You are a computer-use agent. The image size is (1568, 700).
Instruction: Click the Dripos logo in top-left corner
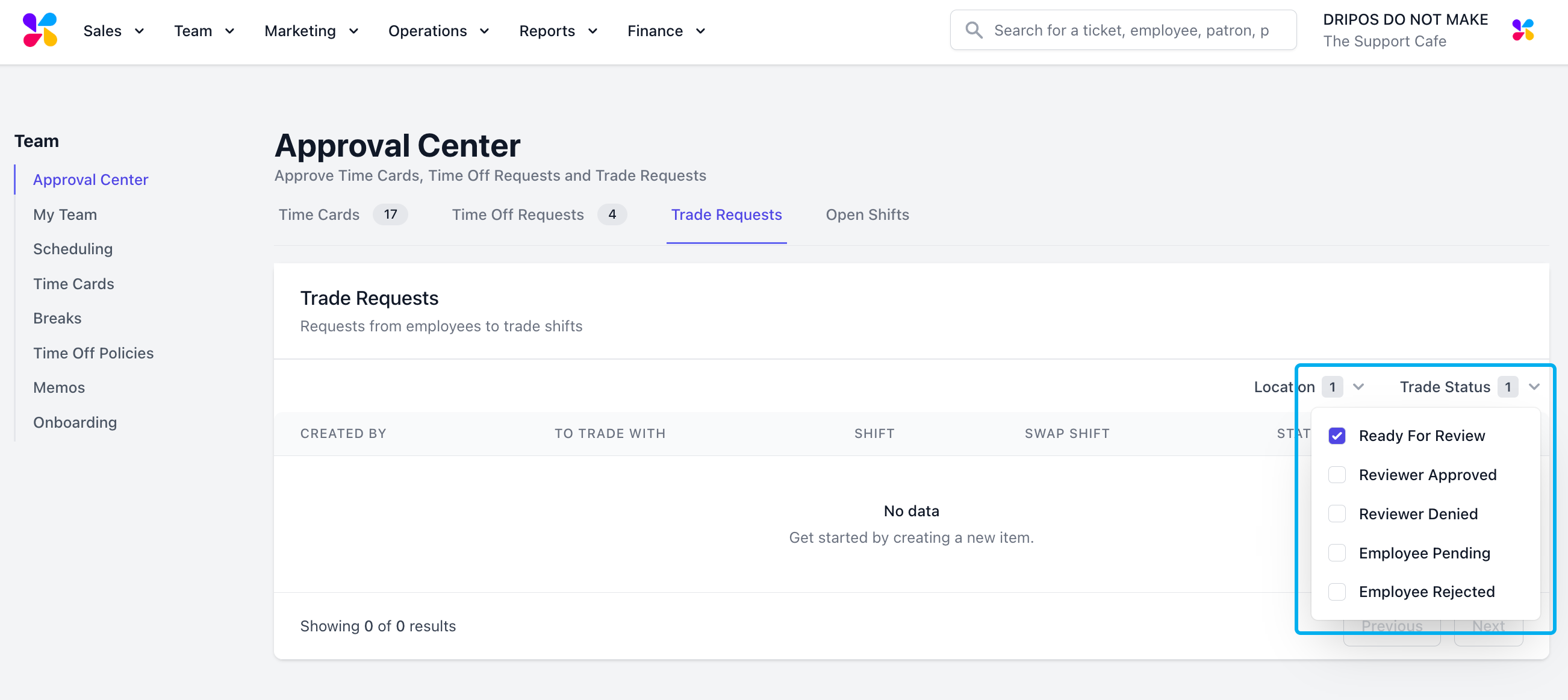[40, 31]
